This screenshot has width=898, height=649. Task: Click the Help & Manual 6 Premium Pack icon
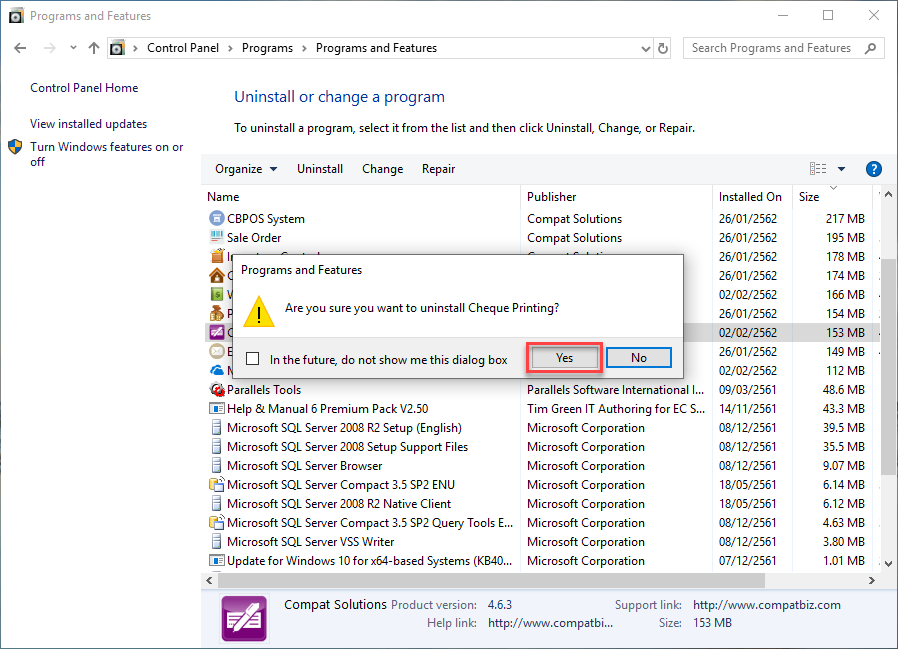coord(216,408)
